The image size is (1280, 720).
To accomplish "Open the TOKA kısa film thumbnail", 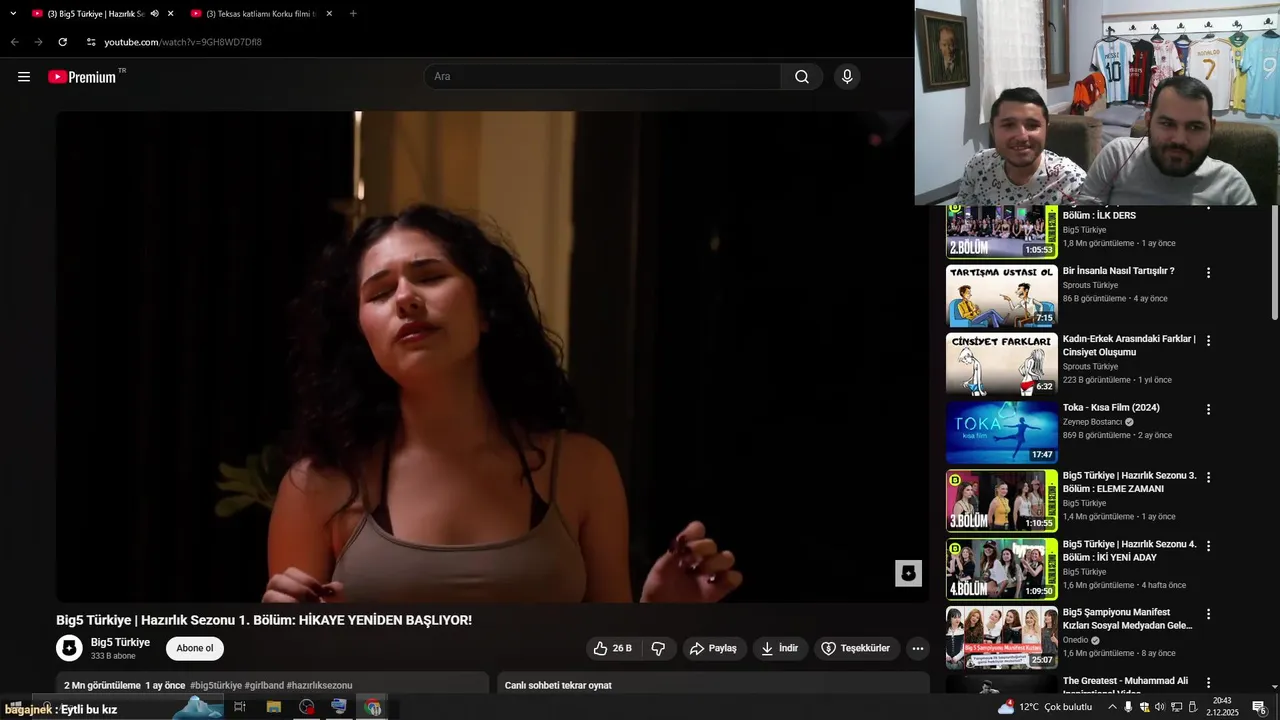I will pyautogui.click(x=1001, y=433).
